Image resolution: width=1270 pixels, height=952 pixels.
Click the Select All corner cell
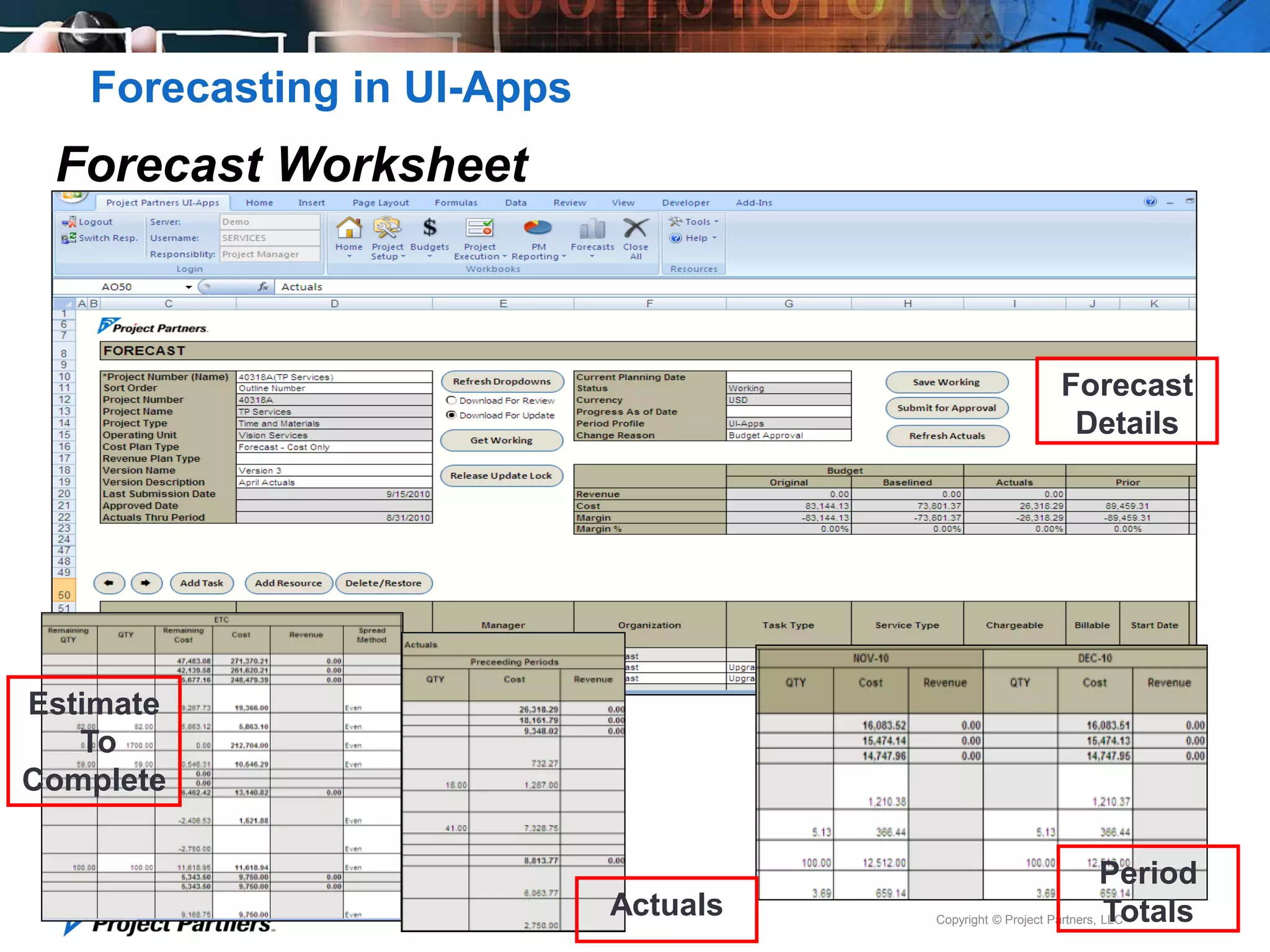[64, 304]
